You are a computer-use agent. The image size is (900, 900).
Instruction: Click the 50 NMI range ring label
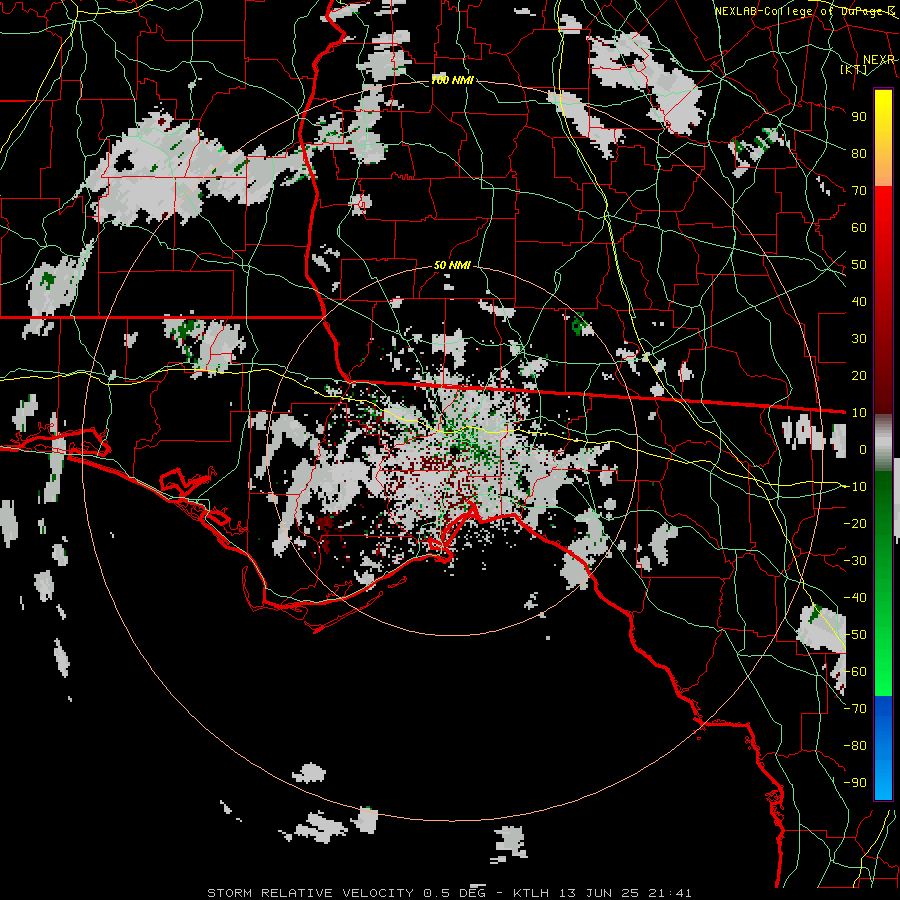pyautogui.click(x=452, y=265)
